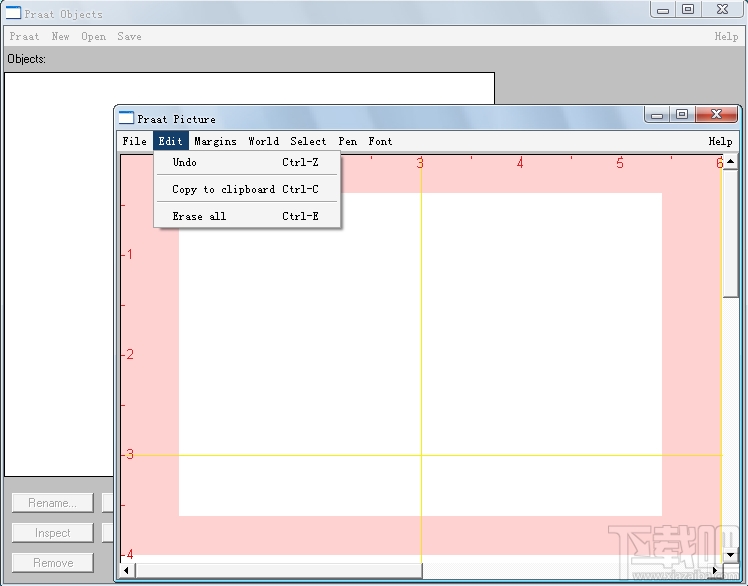Open the Save menu in Praat Objects
The image size is (748, 586).
point(129,36)
